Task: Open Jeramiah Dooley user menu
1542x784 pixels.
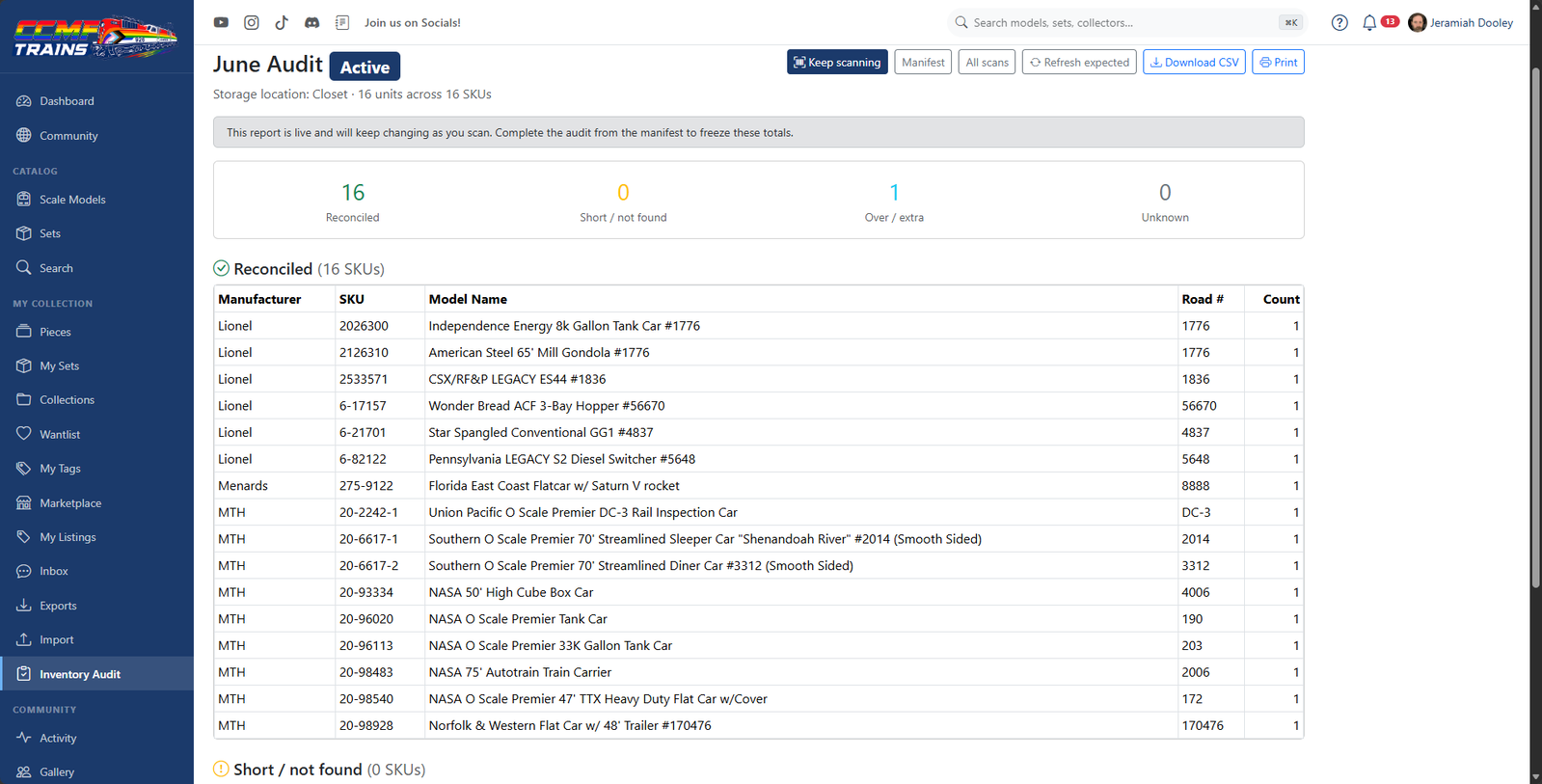Action: 1460,22
